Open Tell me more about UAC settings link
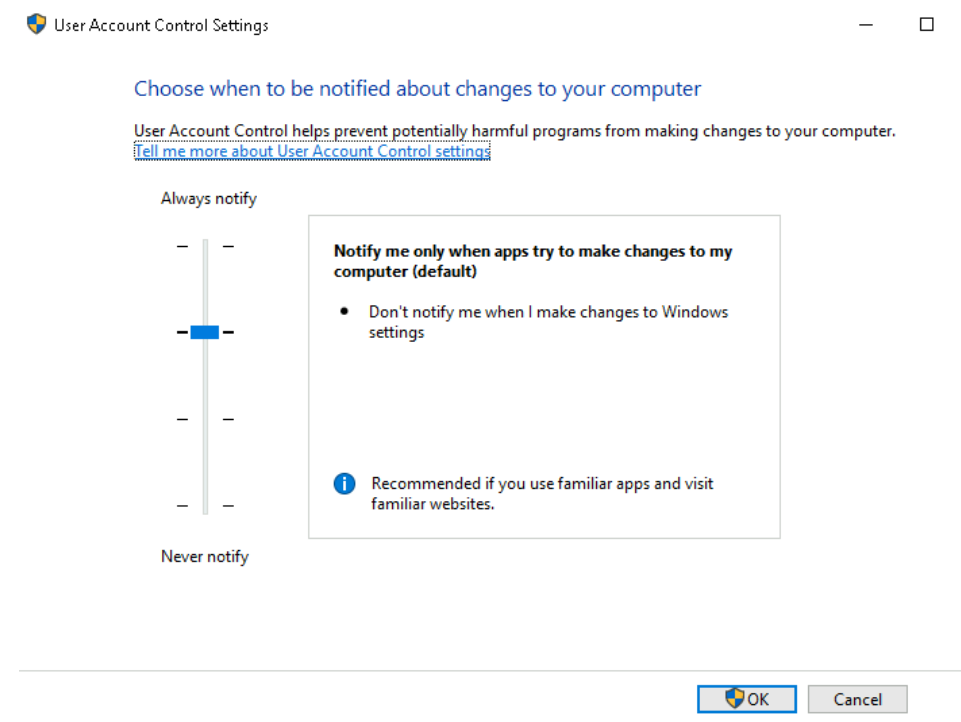Image resolution: width=961 pixels, height=722 pixels. (312, 152)
